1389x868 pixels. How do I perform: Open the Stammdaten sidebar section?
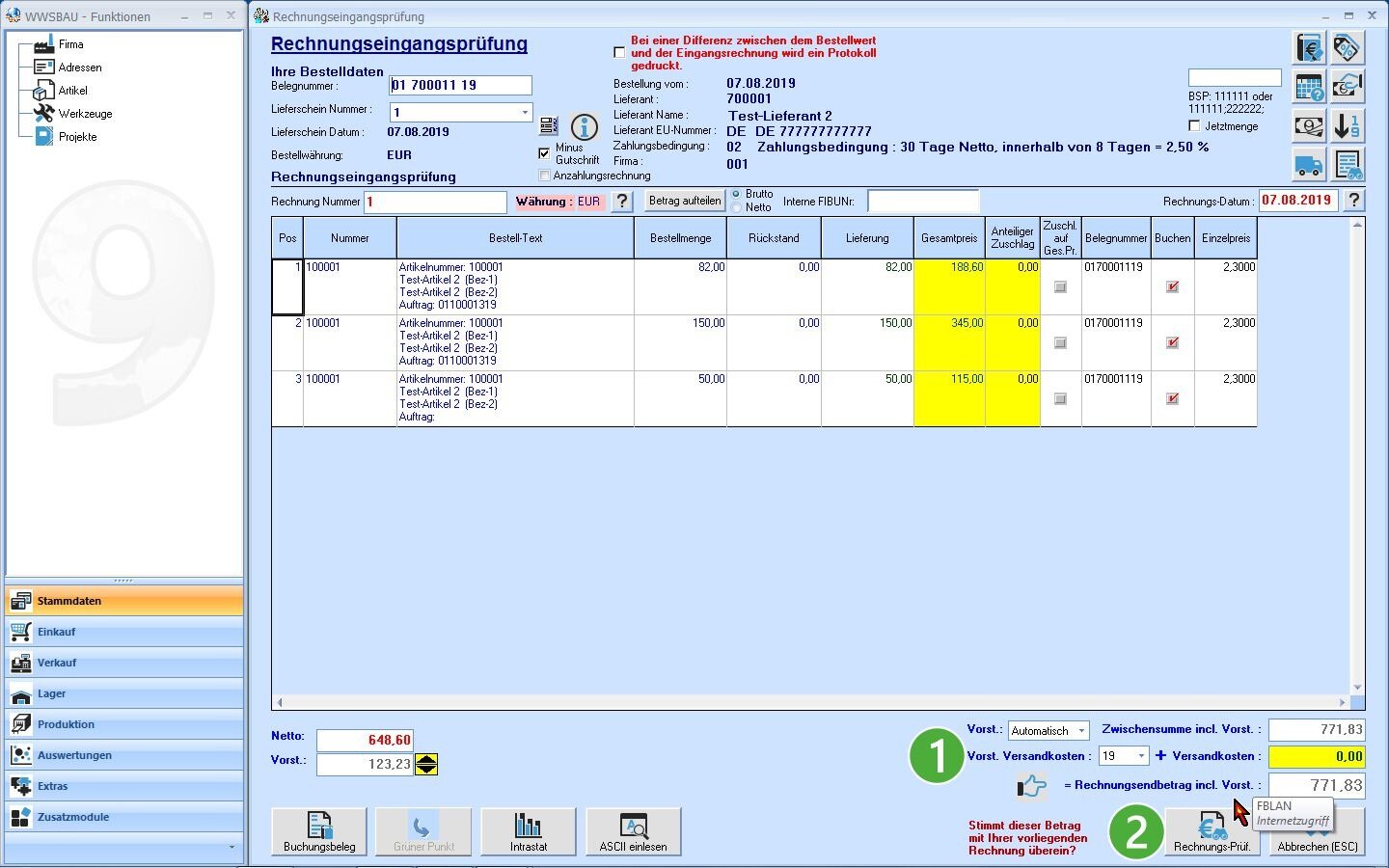click(124, 601)
